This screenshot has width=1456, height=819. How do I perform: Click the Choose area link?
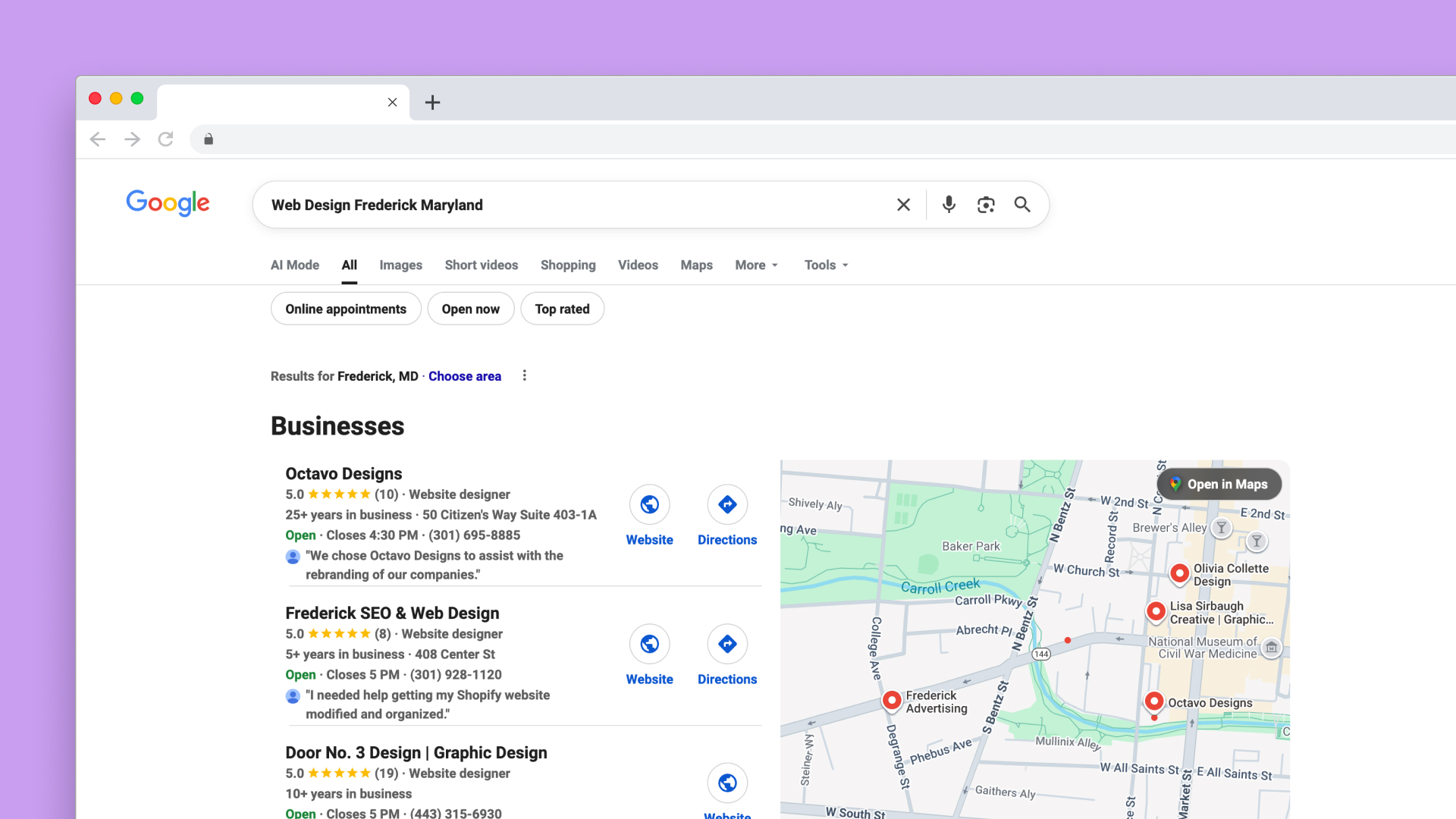point(464,376)
